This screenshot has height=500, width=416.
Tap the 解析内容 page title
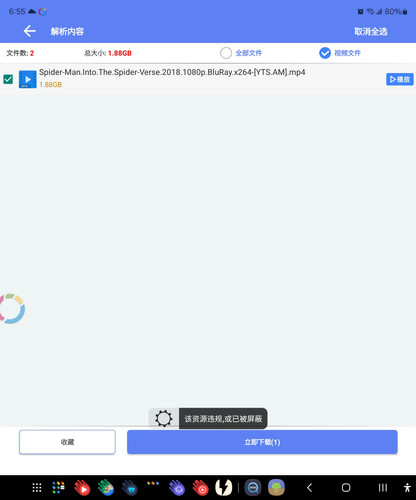67,32
